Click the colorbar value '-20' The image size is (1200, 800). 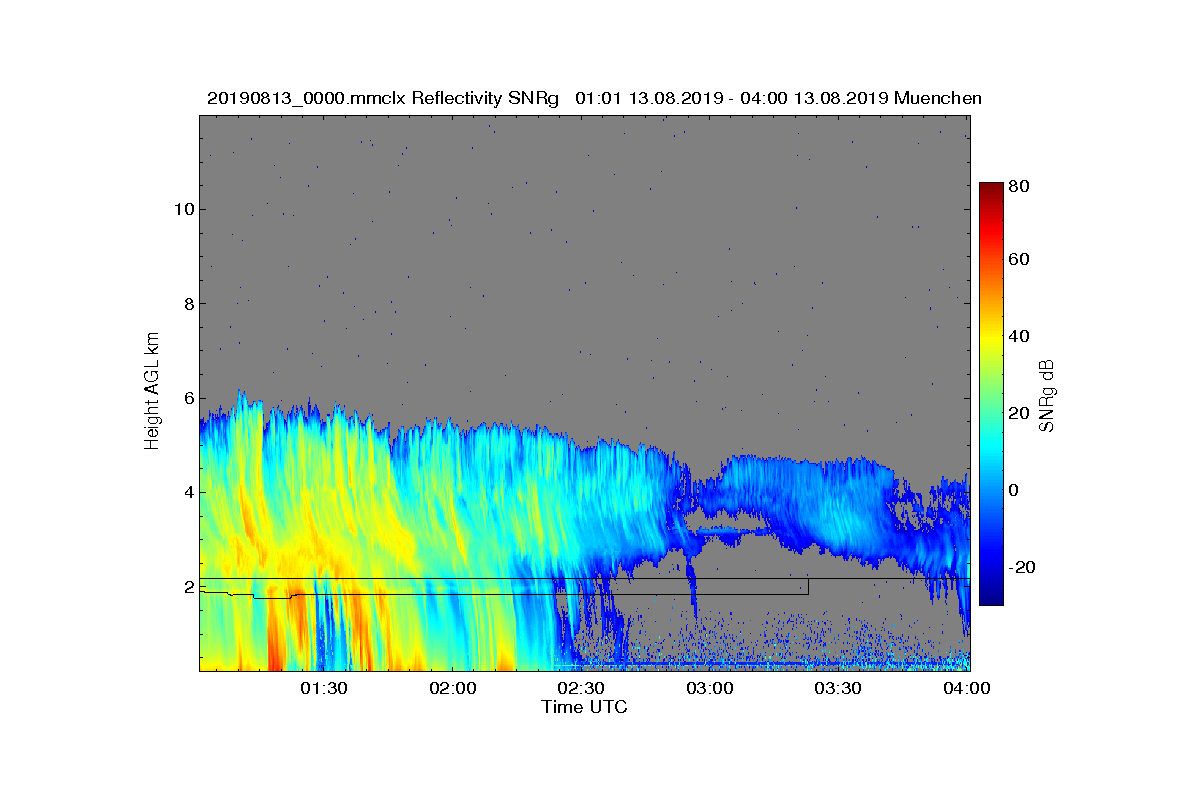pyautogui.click(x=1023, y=567)
